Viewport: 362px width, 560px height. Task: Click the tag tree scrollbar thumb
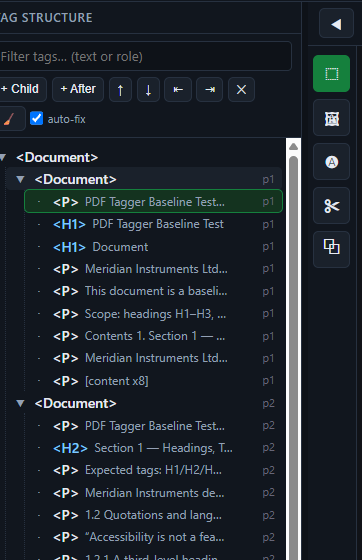pyautogui.click(x=293, y=357)
